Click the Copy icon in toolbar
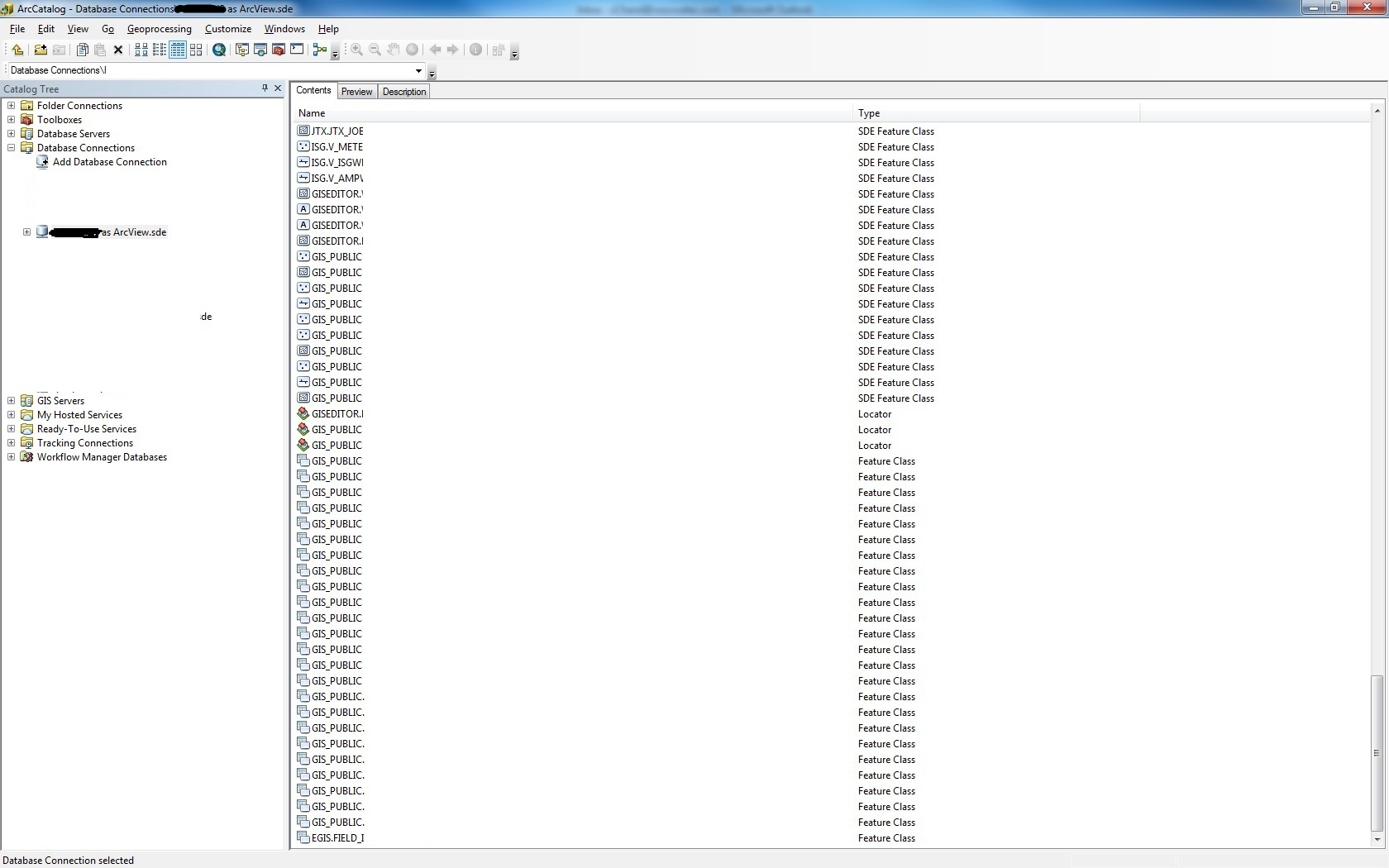 pos(82,50)
